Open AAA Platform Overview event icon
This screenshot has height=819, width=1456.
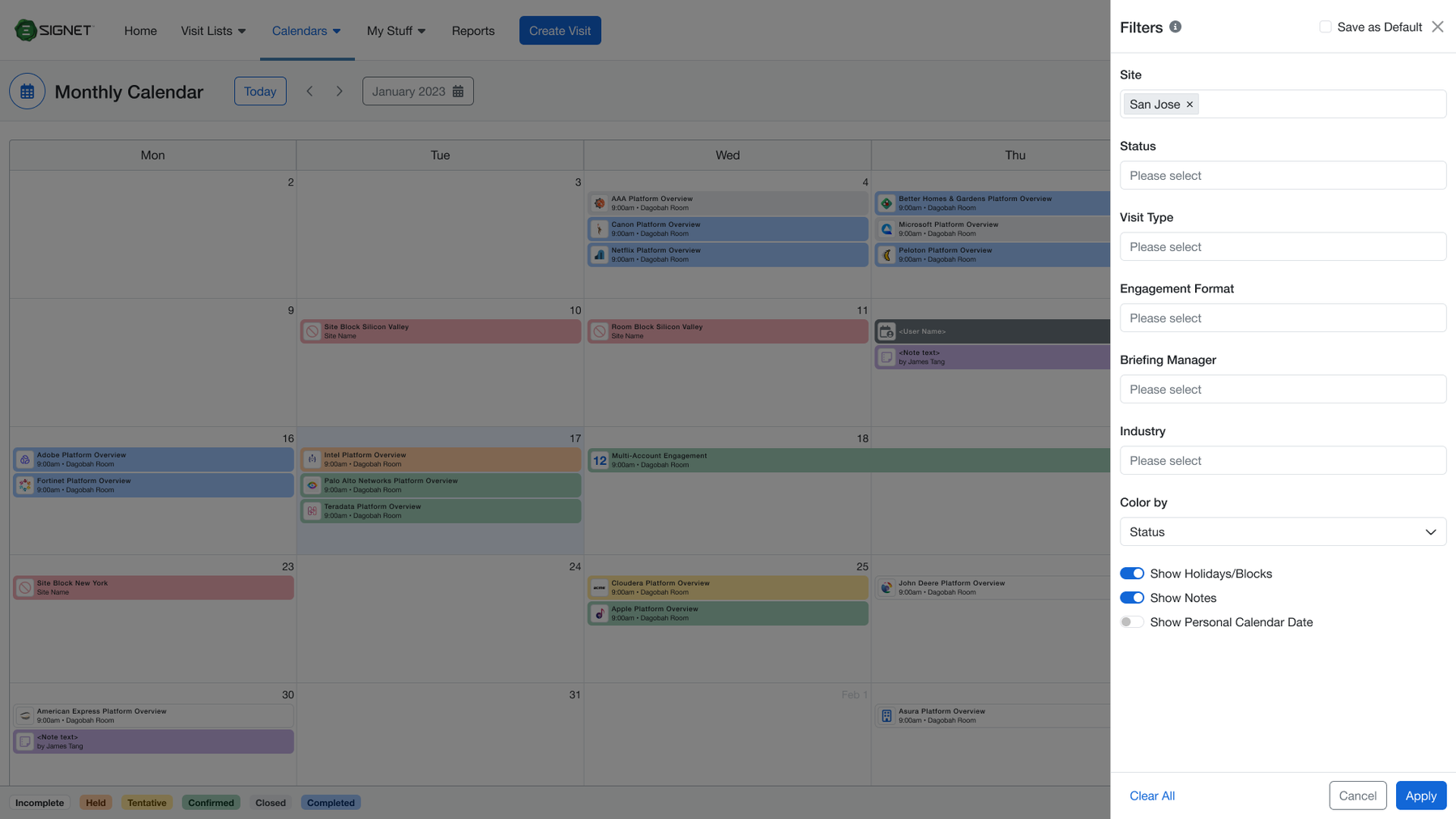coord(600,203)
